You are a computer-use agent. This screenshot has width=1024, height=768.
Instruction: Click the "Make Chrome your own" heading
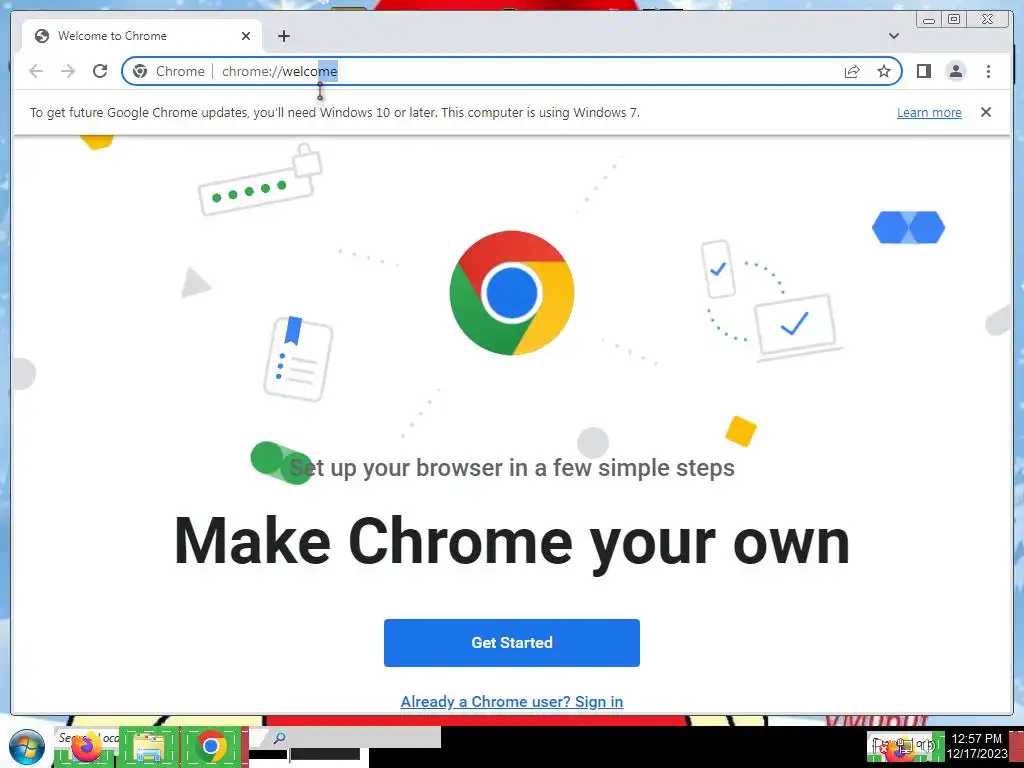pos(511,542)
